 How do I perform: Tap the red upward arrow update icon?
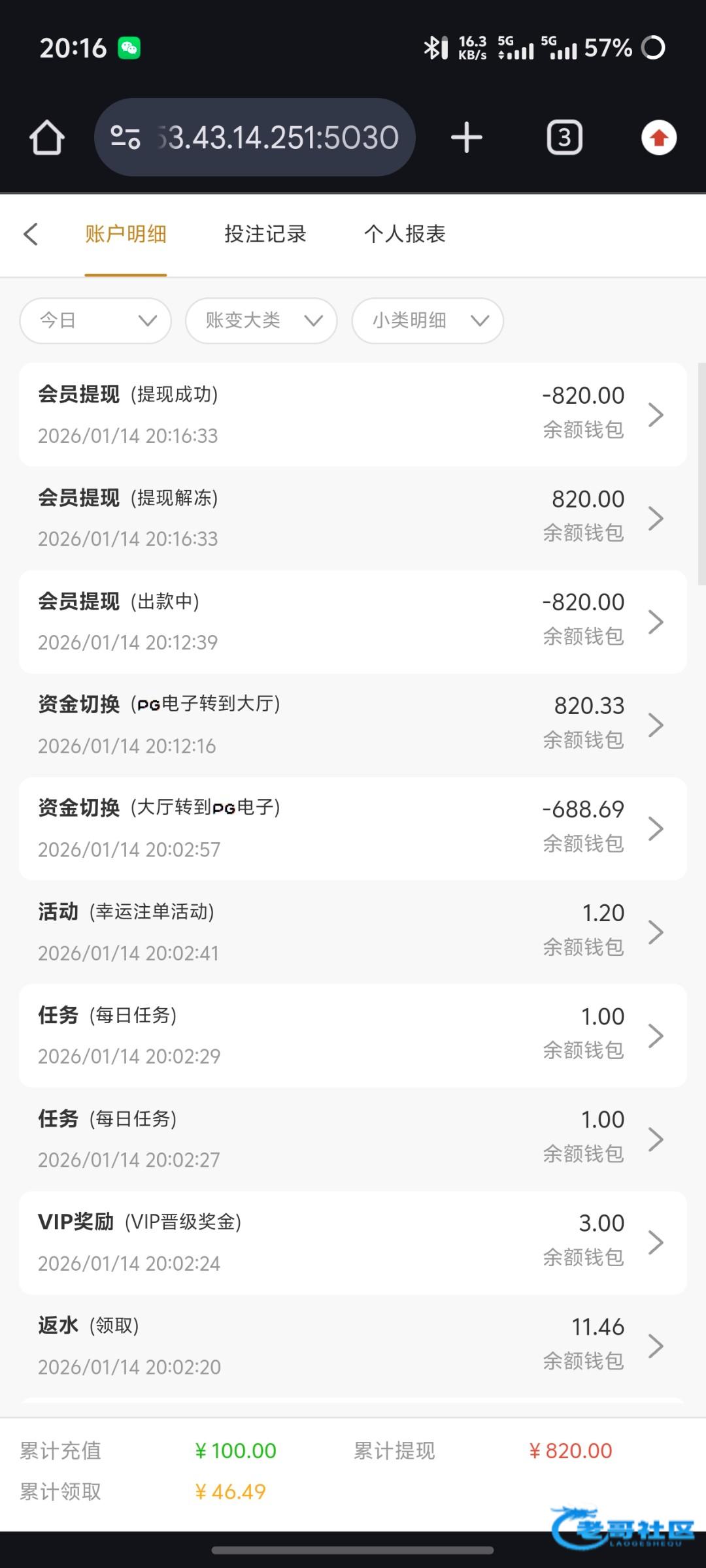point(658,138)
